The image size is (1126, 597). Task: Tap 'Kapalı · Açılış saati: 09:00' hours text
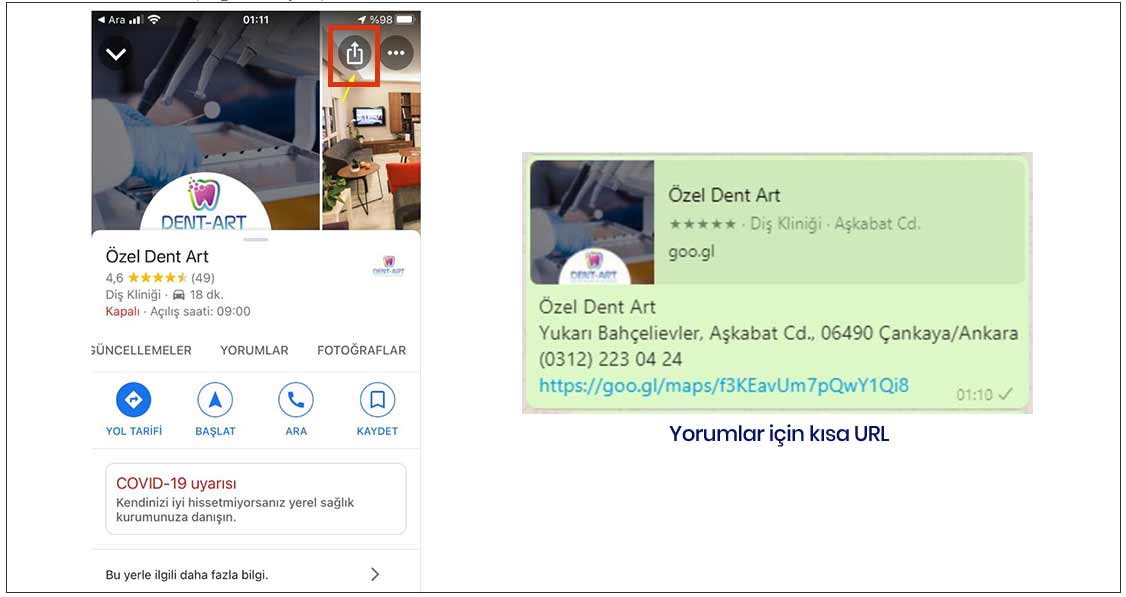(178, 312)
